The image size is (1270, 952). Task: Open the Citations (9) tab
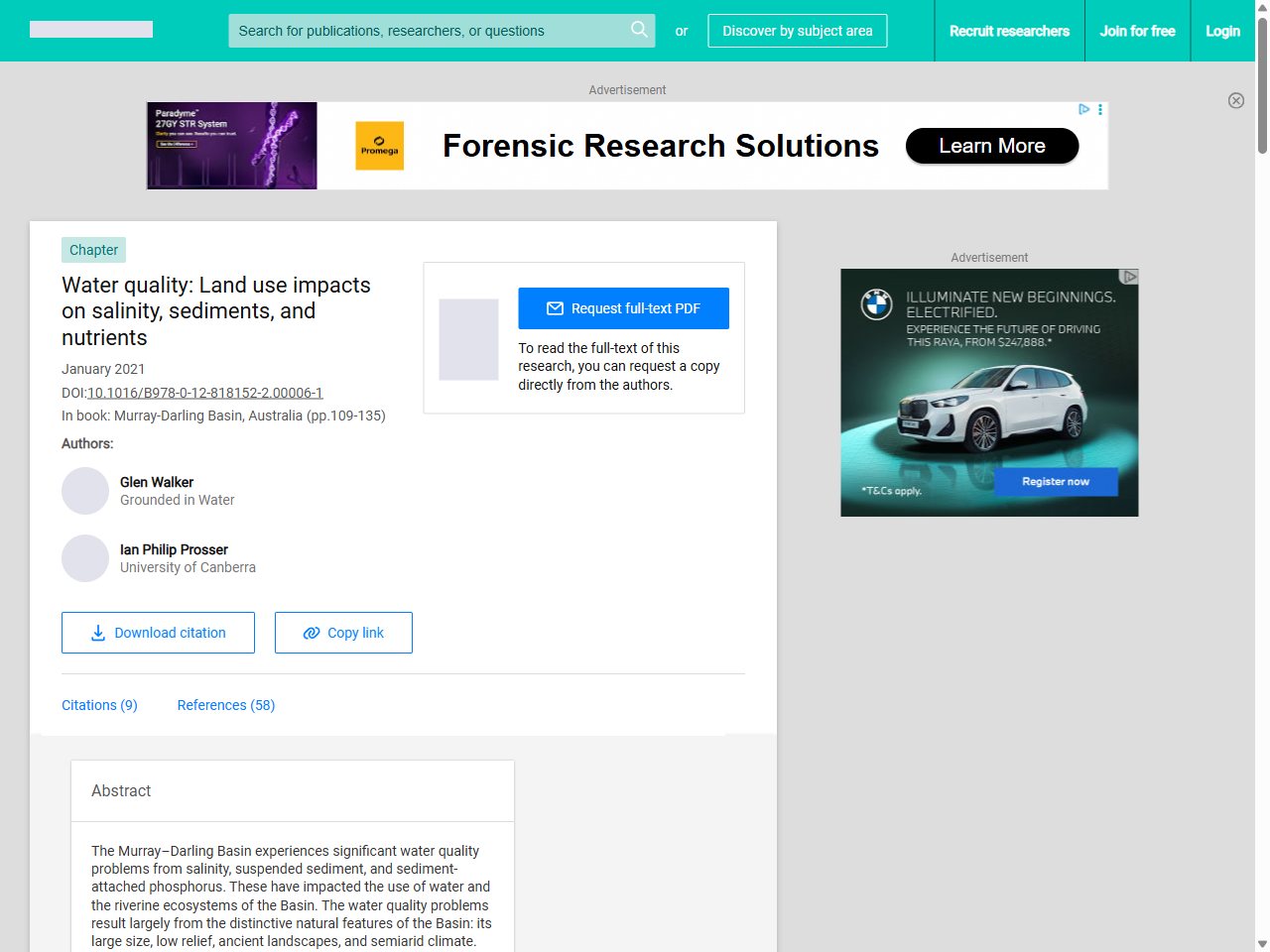click(99, 705)
